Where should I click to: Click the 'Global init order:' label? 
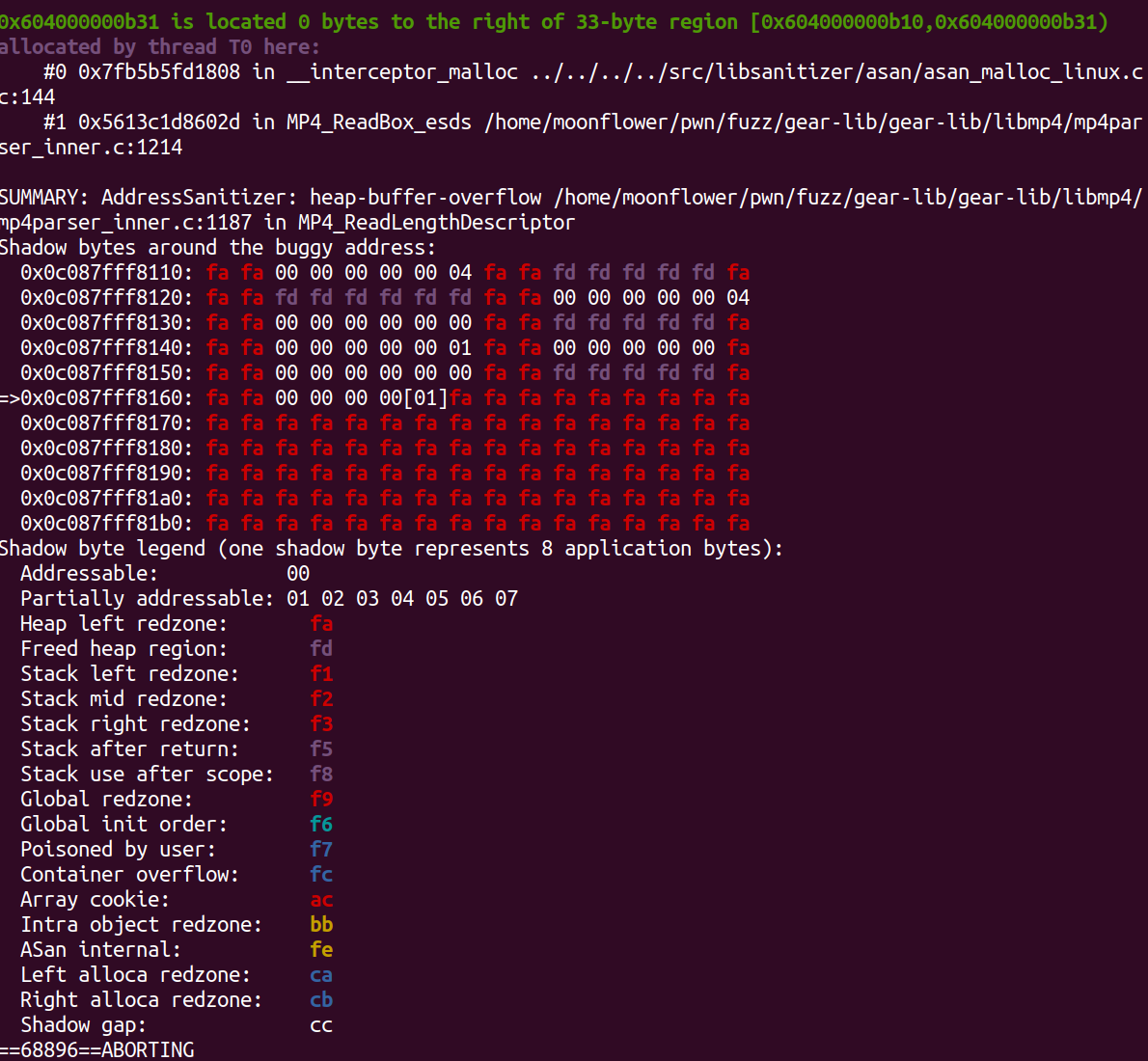[123, 825]
